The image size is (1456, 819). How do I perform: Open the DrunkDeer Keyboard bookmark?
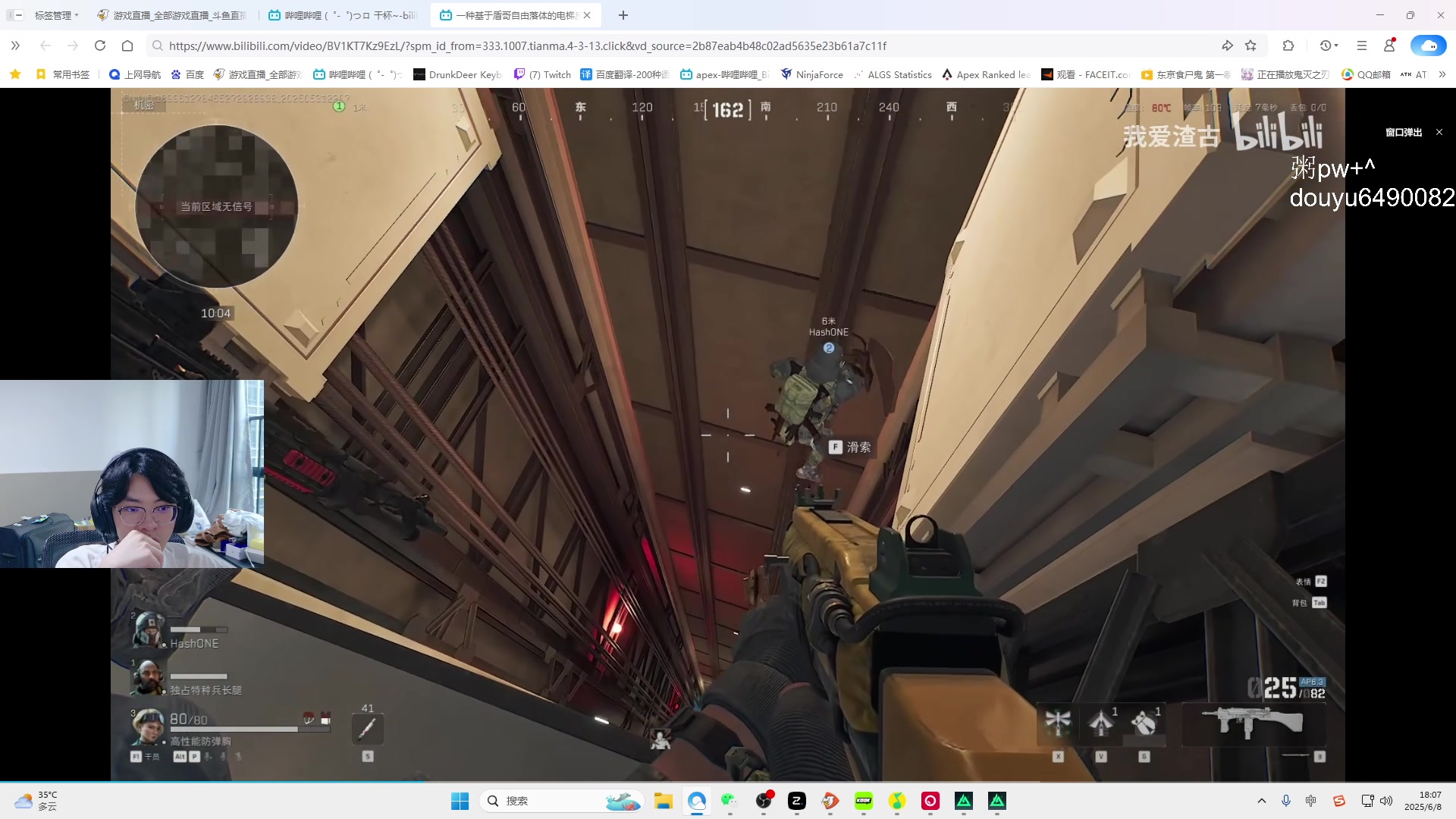pyautogui.click(x=457, y=74)
